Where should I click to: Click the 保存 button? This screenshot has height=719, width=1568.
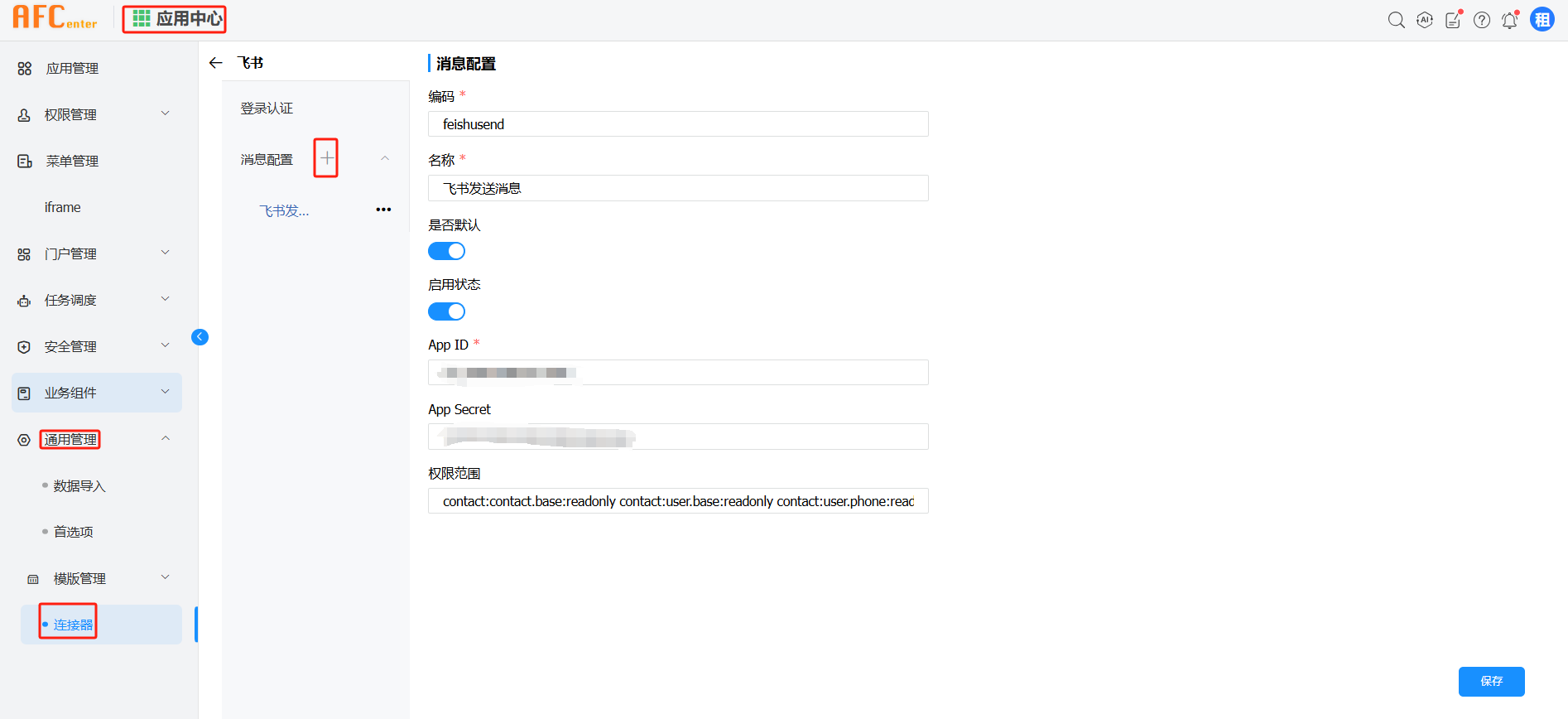tap(1491, 681)
